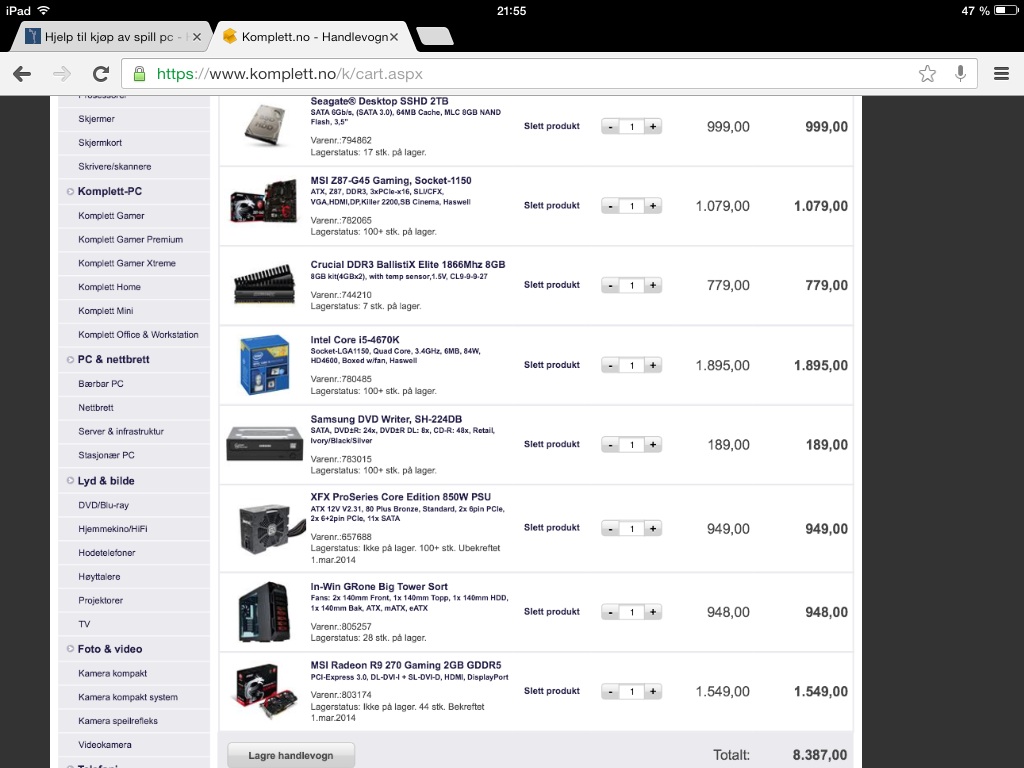The height and width of the screenshot is (768, 1024).
Task: Close the 'Hjelp til kjøp av spill pc' tab
Action: 197,37
